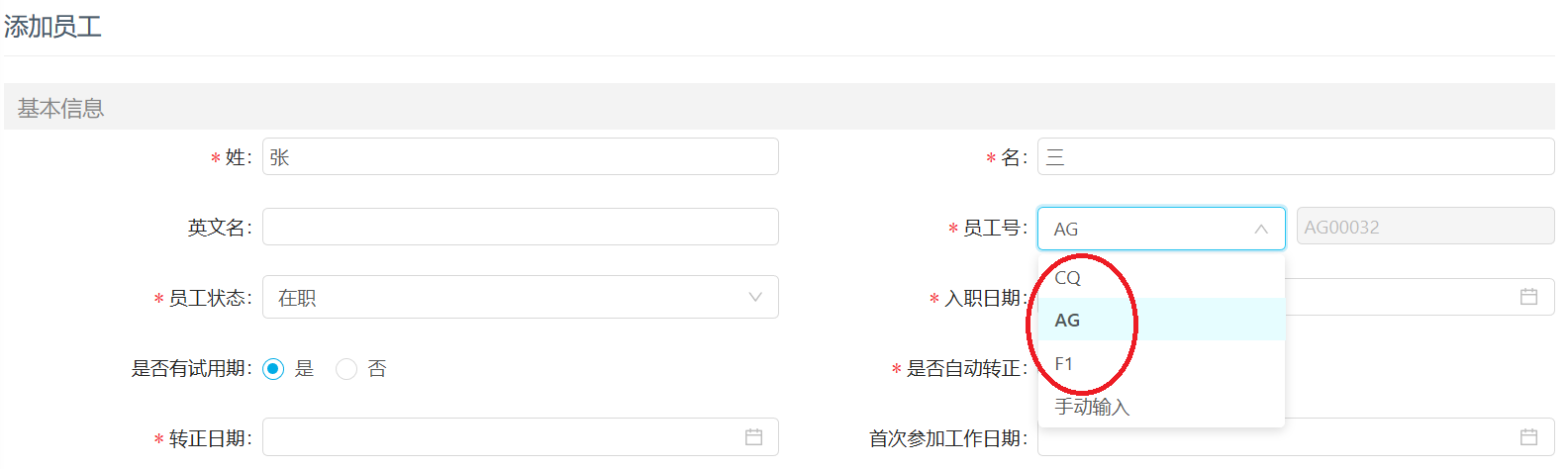The width and height of the screenshot is (1568, 469).
Task: Click the 转正日期 date input
Action: coord(521,437)
